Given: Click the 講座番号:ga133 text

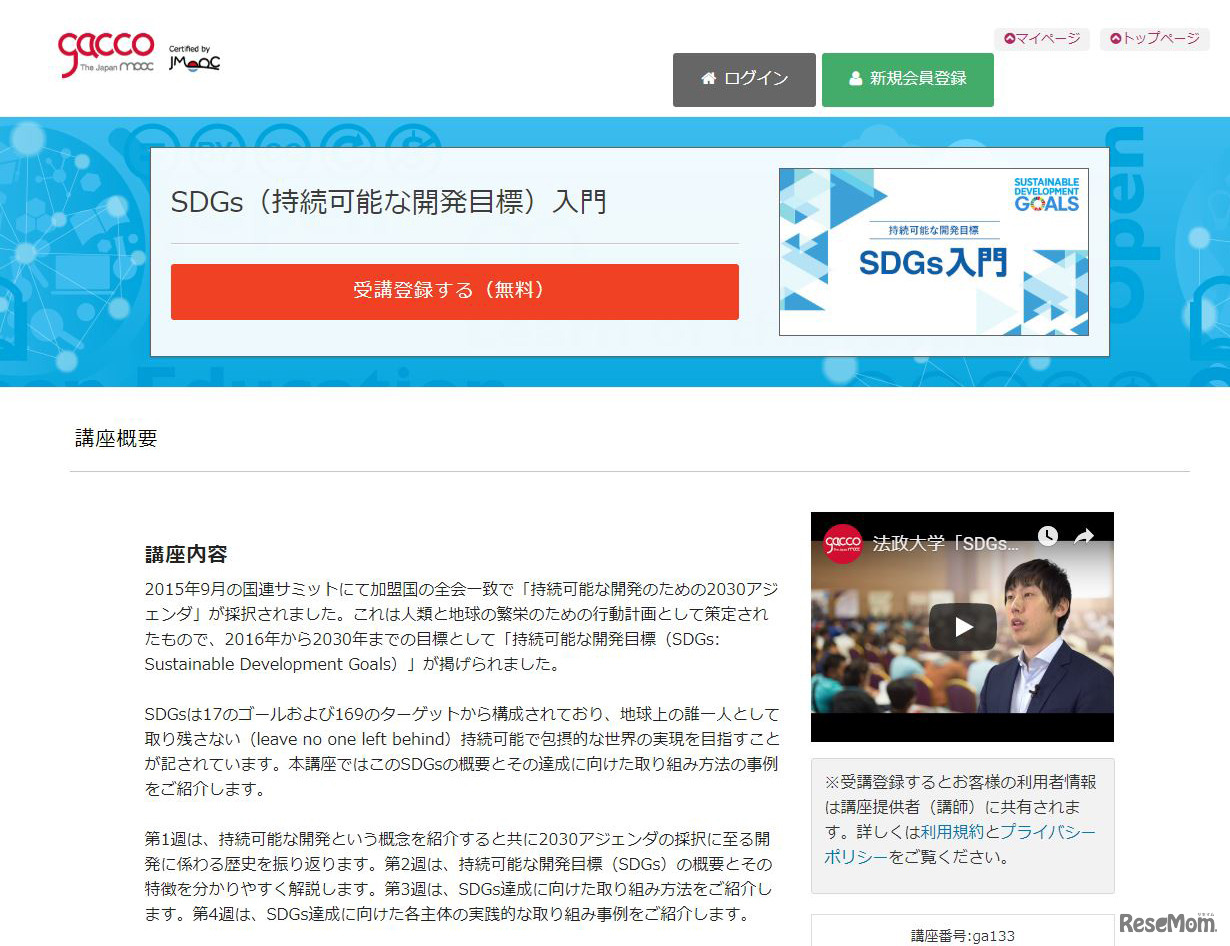Looking at the screenshot, I should (962, 936).
